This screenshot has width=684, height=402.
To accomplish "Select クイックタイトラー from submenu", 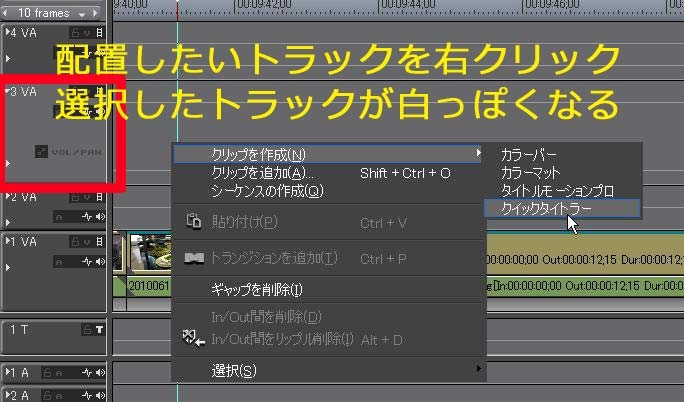I will point(562,208).
